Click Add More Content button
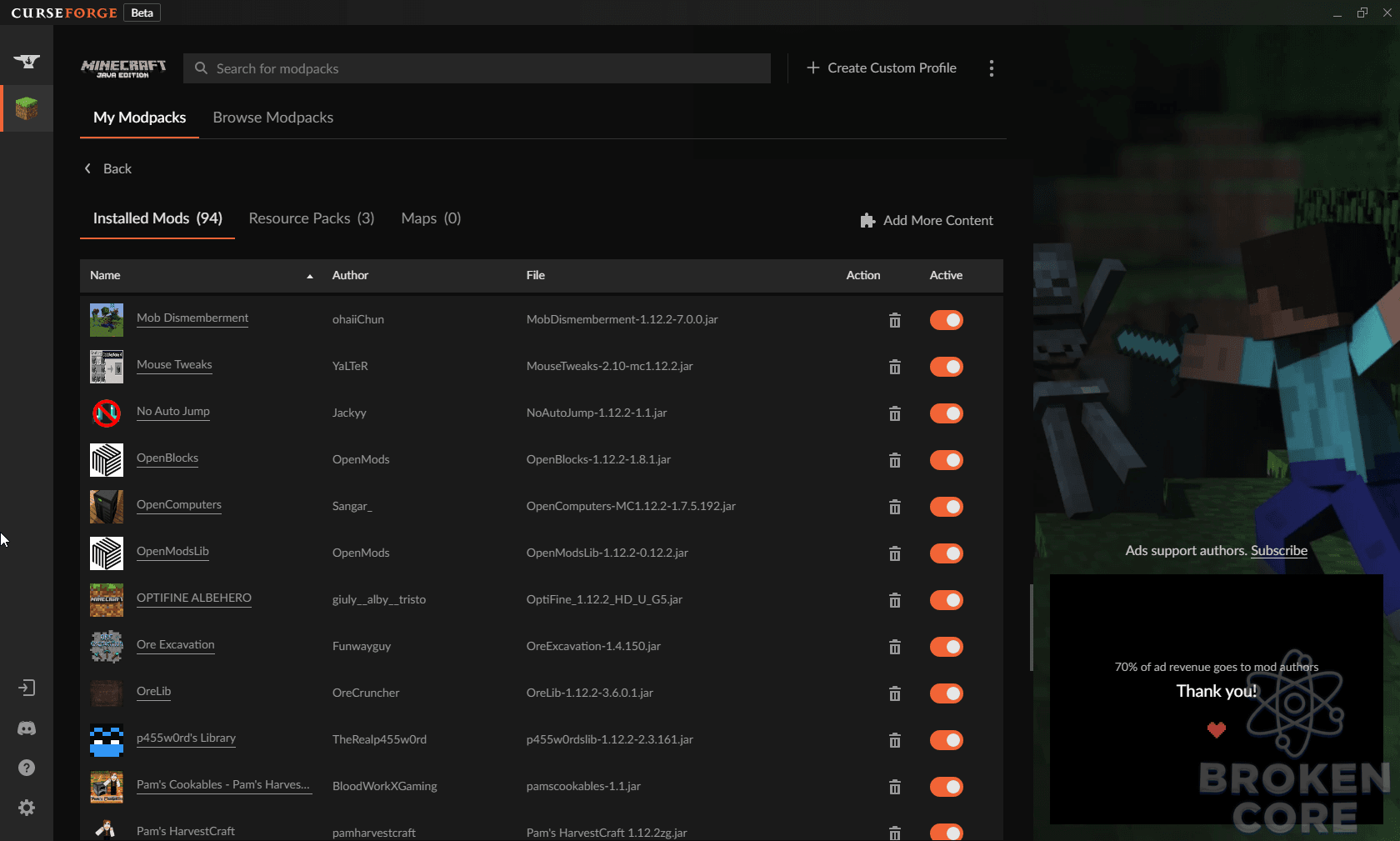Screen dimensions: 1400x841 [927, 220]
